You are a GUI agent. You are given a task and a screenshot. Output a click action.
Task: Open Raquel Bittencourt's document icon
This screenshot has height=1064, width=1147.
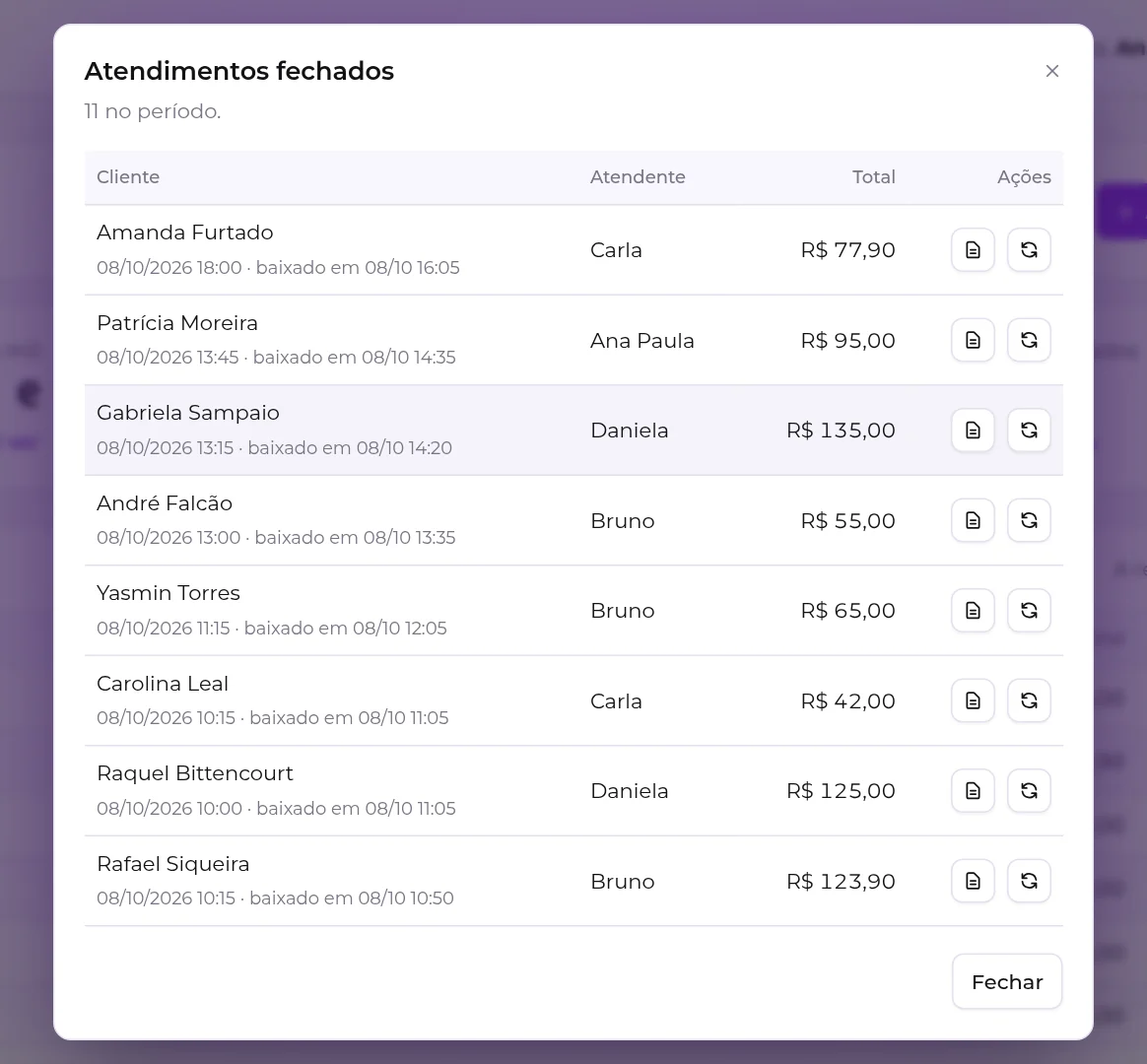pyautogui.click(x=973, y=790)
